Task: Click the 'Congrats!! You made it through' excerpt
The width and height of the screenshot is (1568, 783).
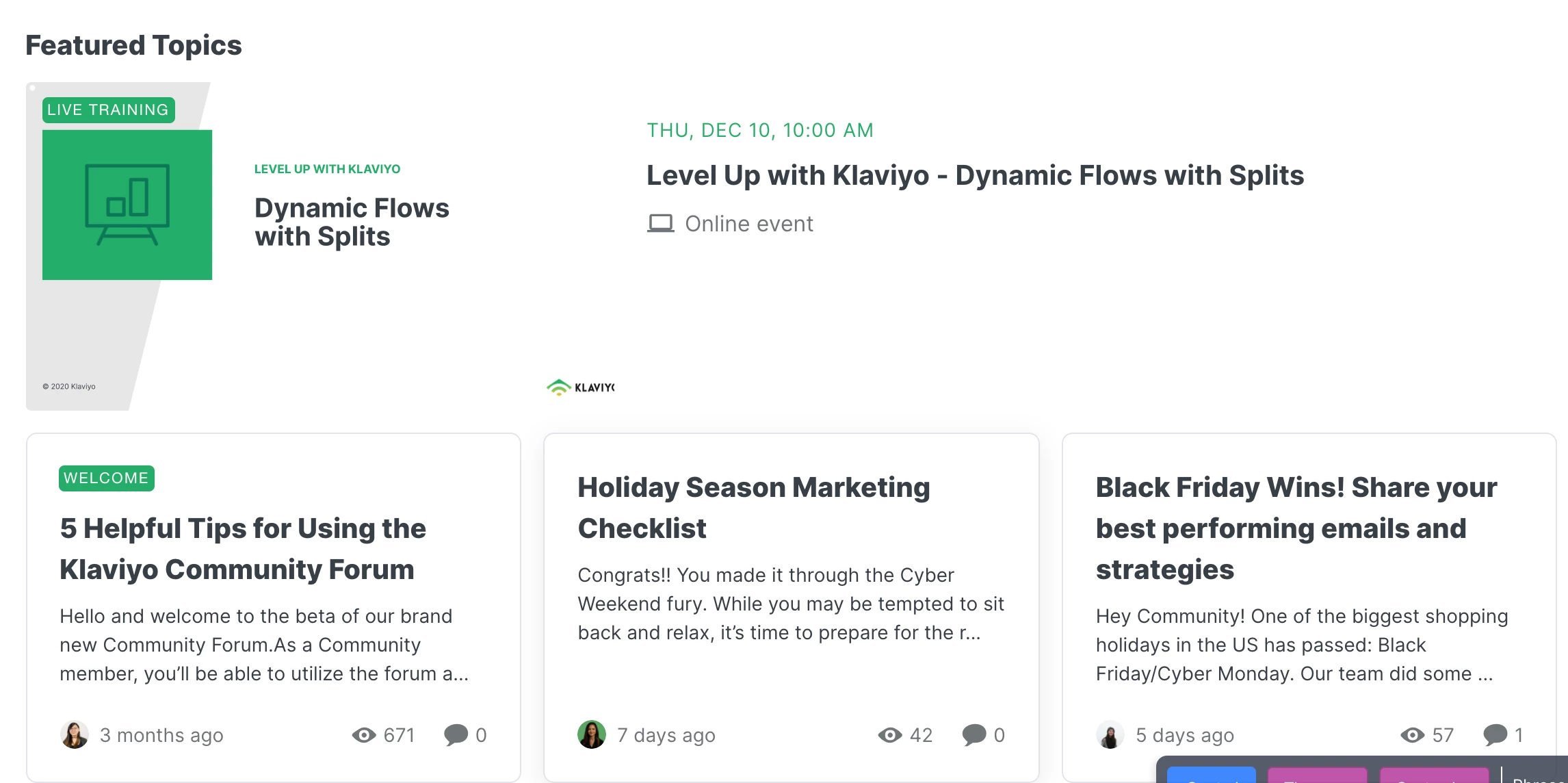Action: (791, 604)
